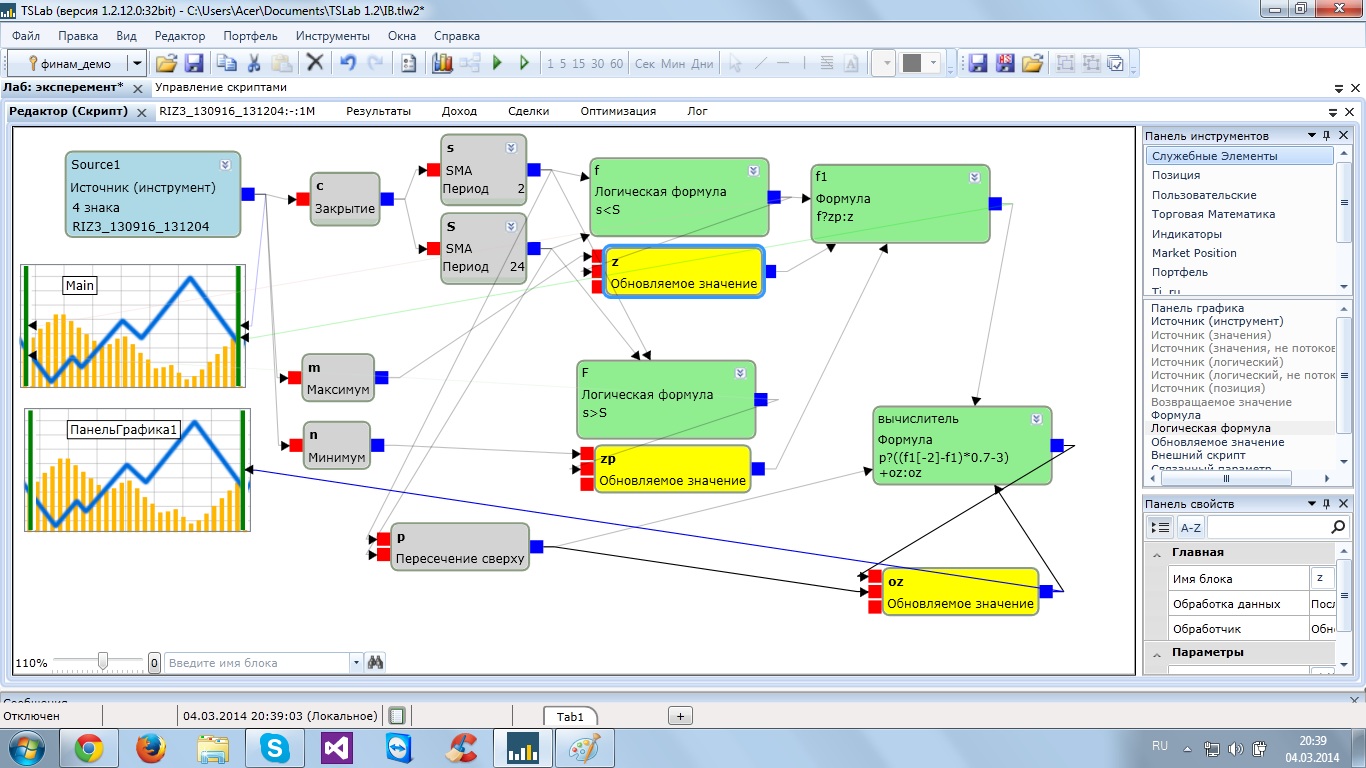Pick the gray color swatch in toolbar
The height and width of the screenshot is (768, 1366).
click(912, 63)
